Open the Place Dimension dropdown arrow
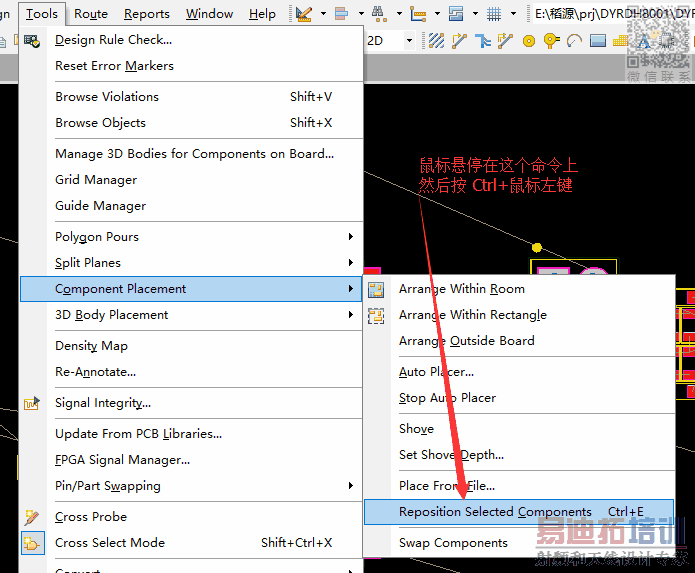Image resolution: width=695 pixels, height=573 pixels. [437, 14]
